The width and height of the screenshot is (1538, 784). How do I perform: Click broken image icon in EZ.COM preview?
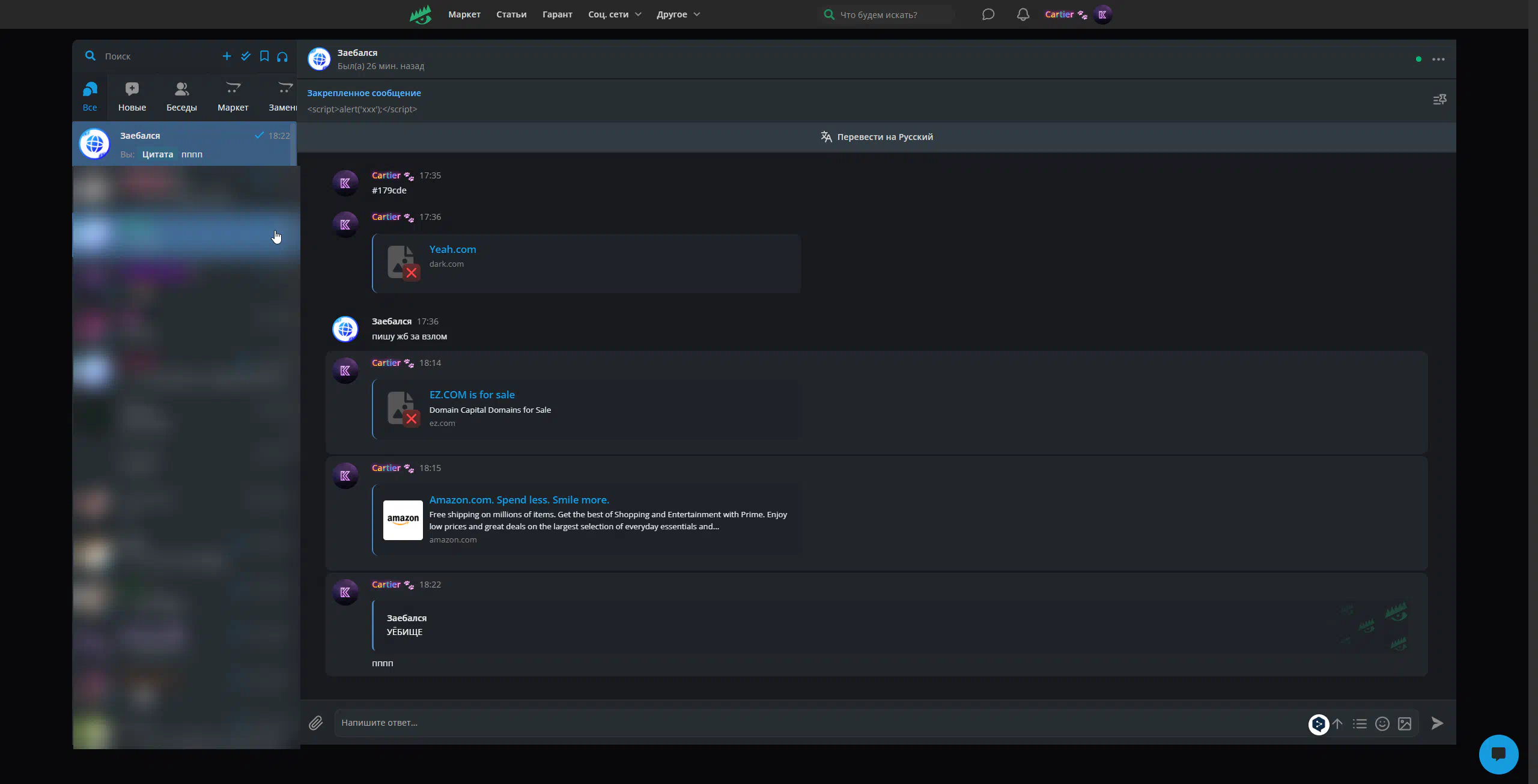(403, 409)
